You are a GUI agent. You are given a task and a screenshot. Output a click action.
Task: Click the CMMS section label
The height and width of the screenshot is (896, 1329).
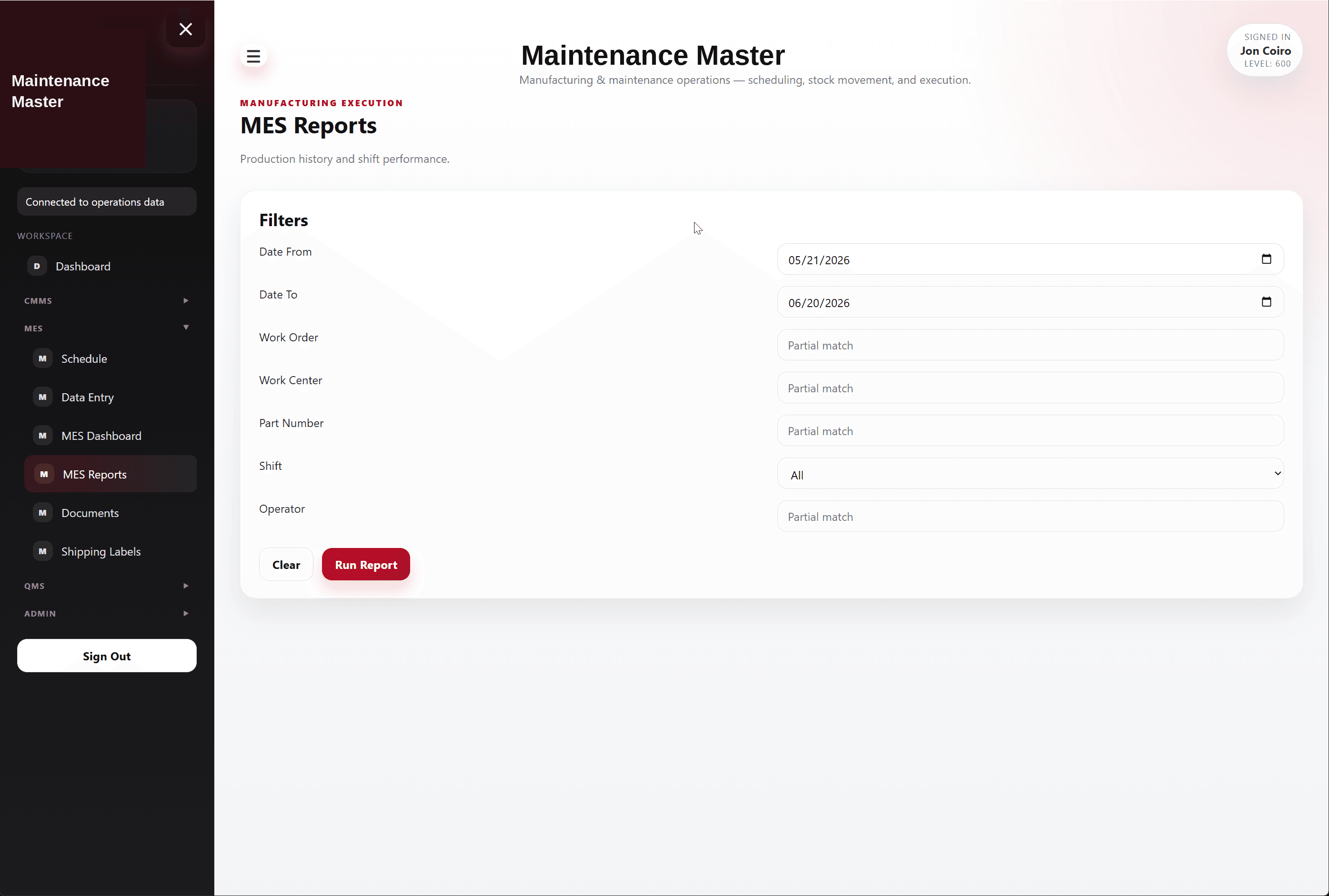(x=38, y=300)
